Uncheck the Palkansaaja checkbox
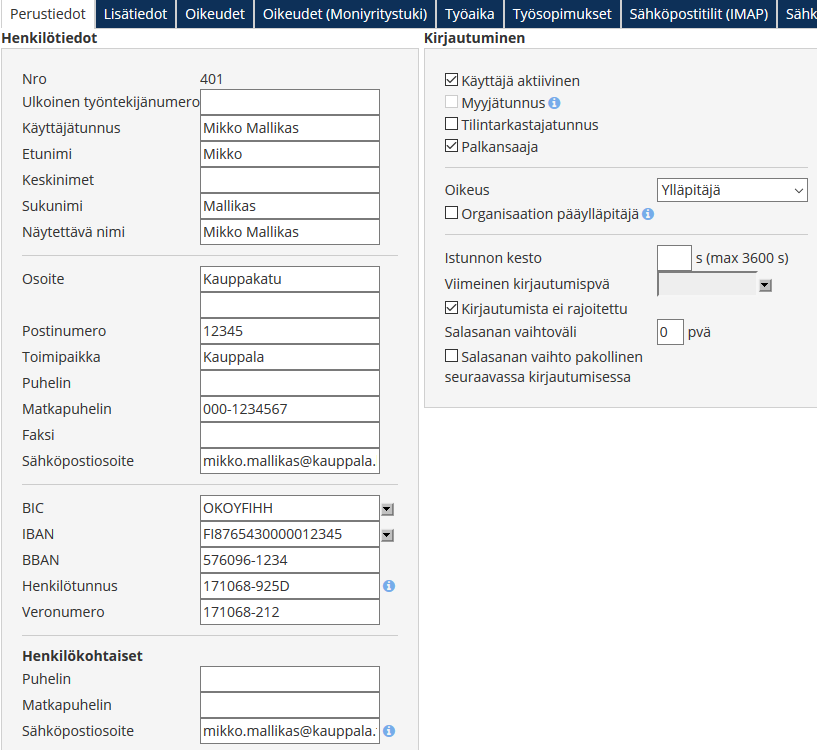Screen dimensions: 817x750 tap(452, 147)
